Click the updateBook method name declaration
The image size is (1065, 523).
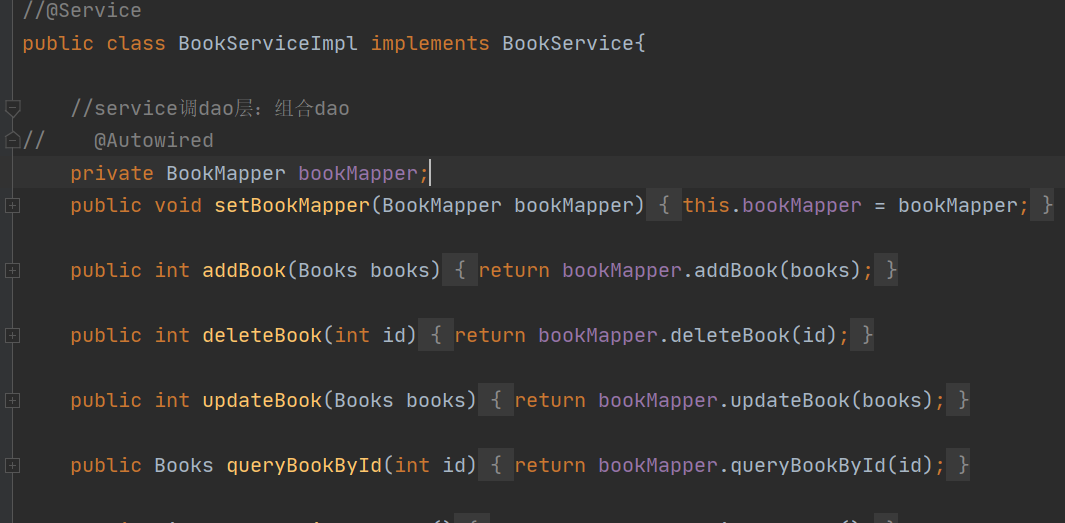tap(261, 401)
